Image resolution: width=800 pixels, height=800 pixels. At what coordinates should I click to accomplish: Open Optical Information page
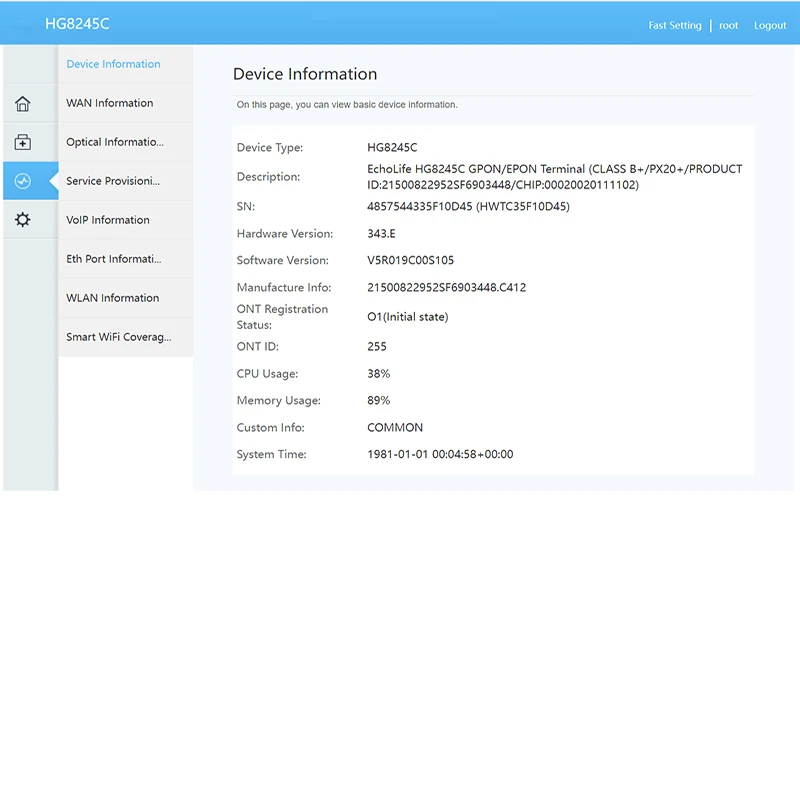(115, 142)
